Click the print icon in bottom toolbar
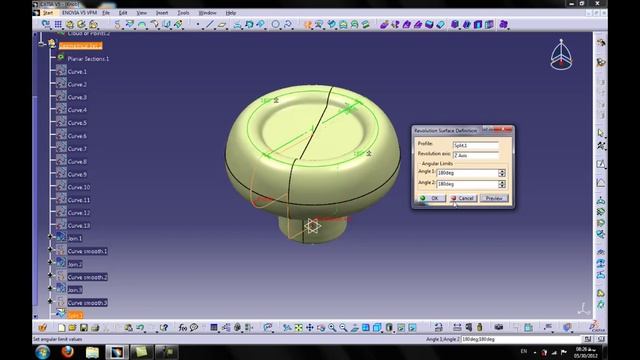Image resolution: width=640 pixels, height=360 pixels. 95,328
